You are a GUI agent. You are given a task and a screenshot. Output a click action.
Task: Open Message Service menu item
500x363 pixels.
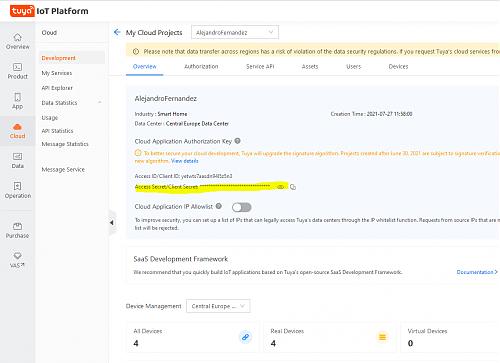pos(63,169)
